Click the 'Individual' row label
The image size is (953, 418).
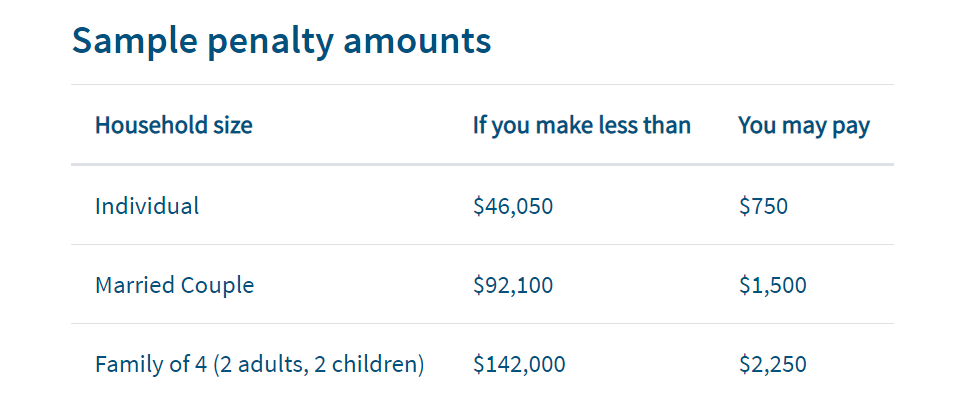pos(147,206)
